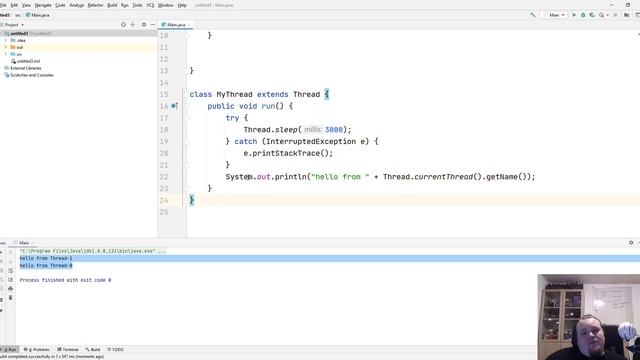640x360 pixels.
Task: Open the Problems tool window button
Action: coord(37,350)
